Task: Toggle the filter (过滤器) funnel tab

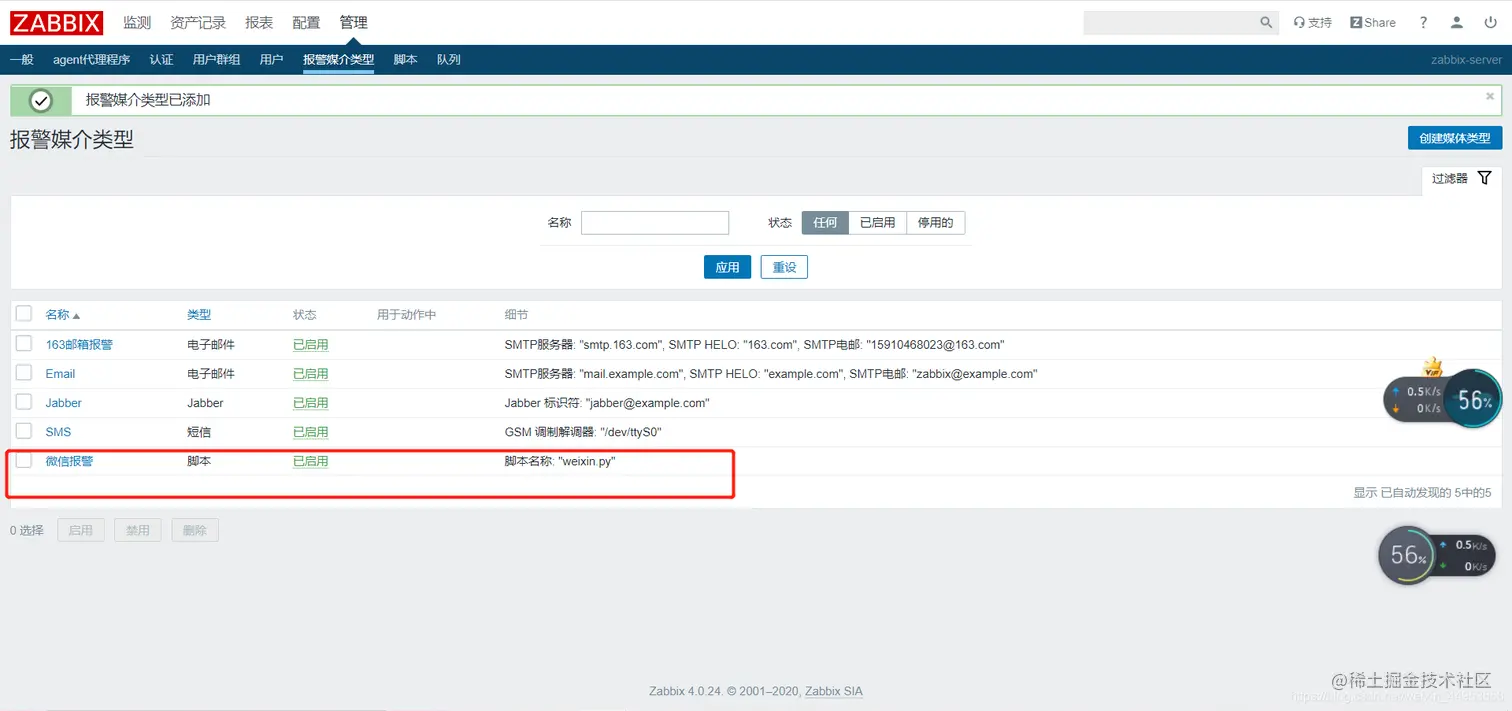Action: (x=1461, y=178)
